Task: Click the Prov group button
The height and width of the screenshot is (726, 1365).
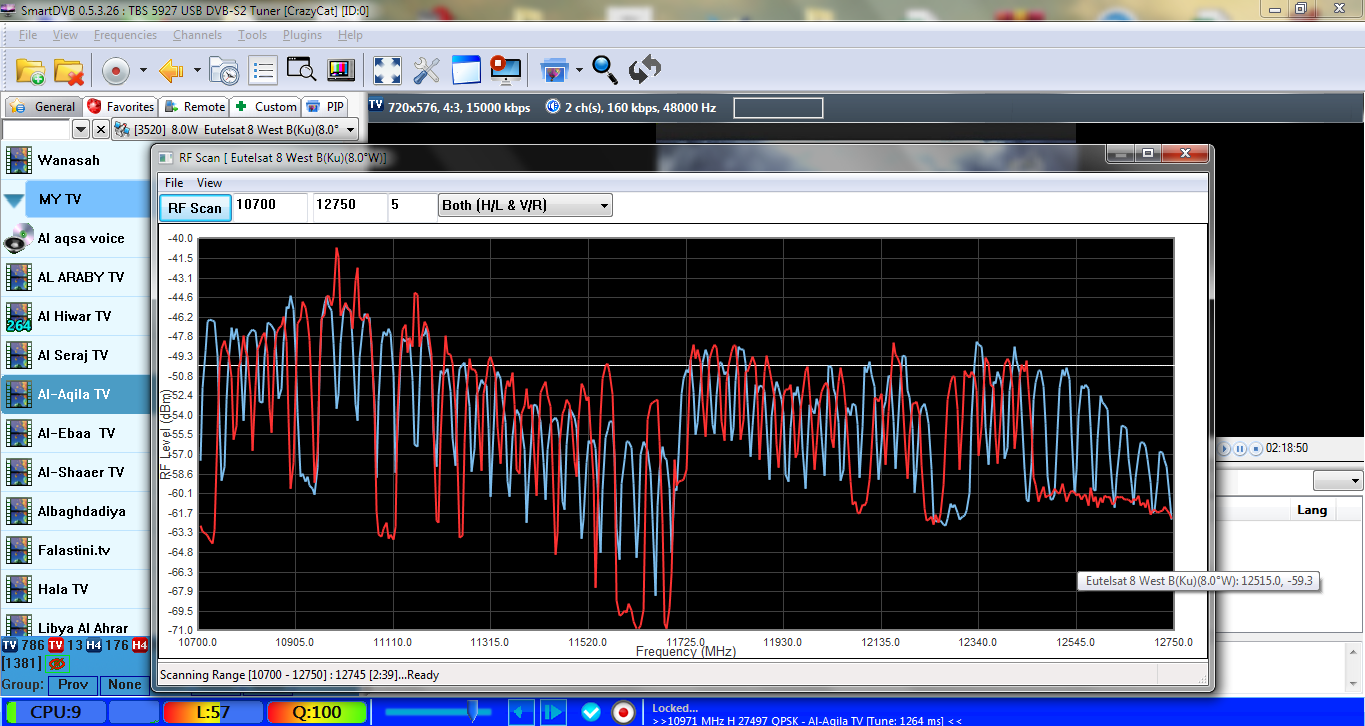Action: 74,685
